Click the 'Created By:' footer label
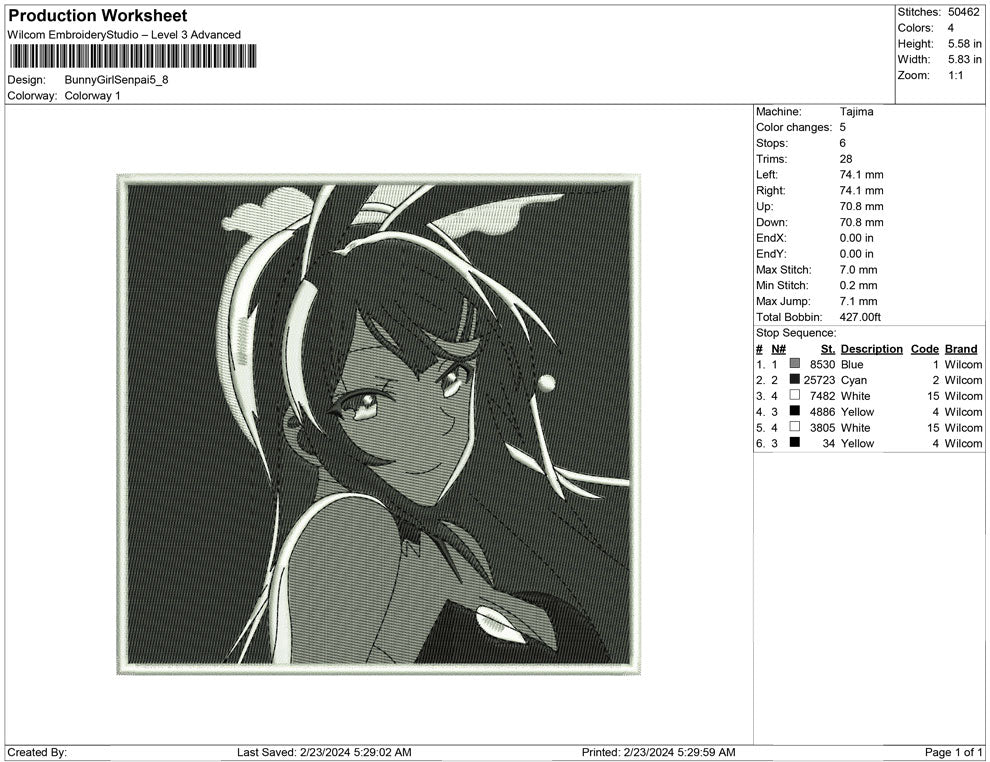Viewport: 990px width, 762px height. tap(37, 752)
